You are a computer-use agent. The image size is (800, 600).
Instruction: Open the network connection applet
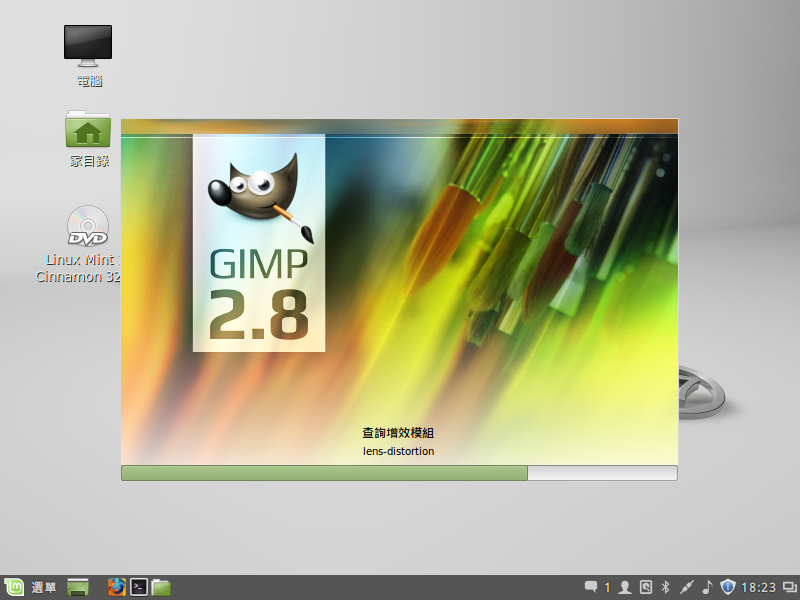686,587
